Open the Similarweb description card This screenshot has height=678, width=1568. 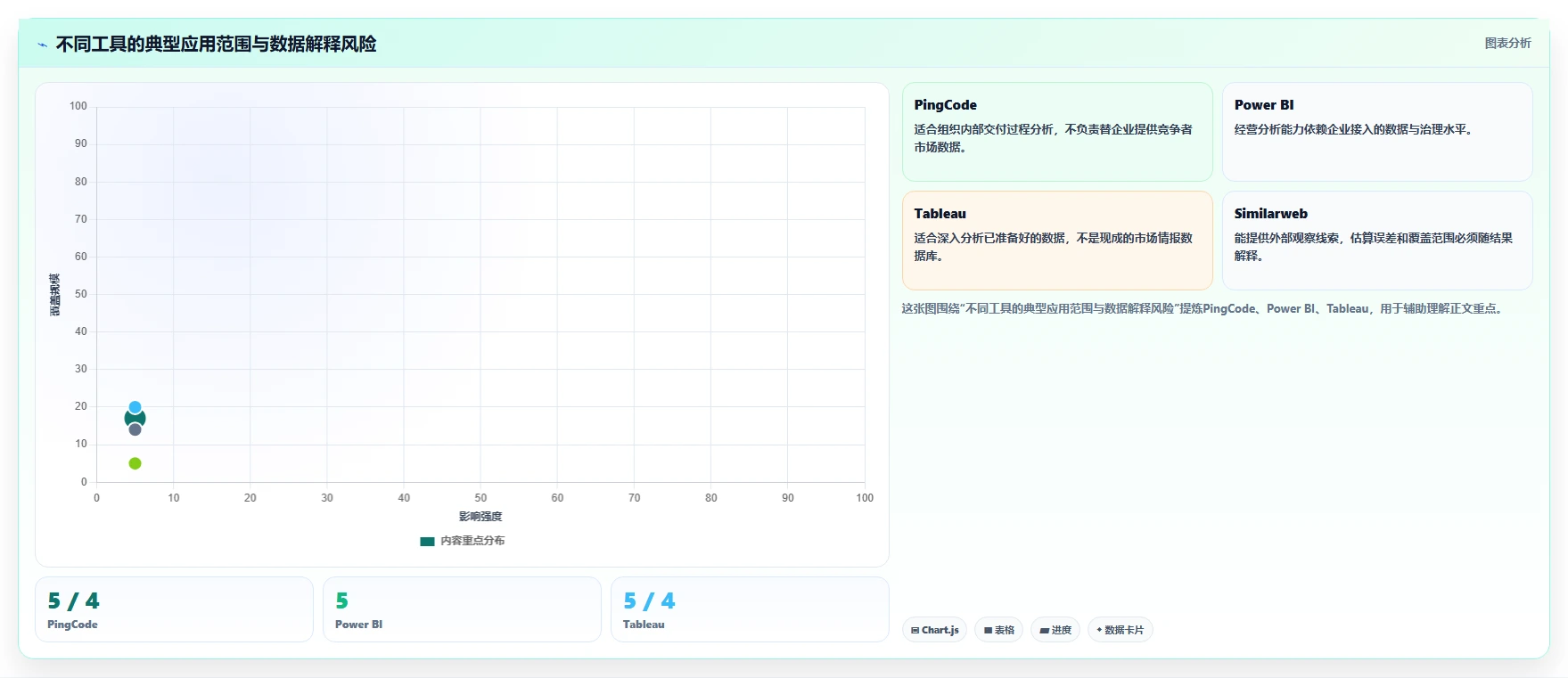point(1377,241)
